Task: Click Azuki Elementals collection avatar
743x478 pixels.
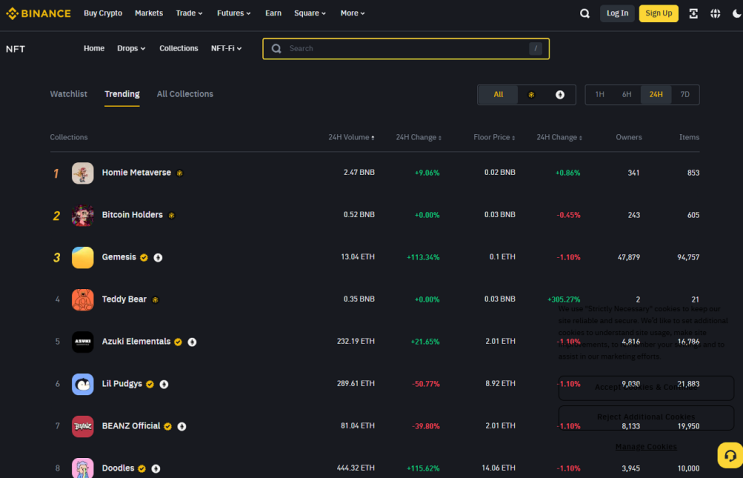Action: click(82, 342)
